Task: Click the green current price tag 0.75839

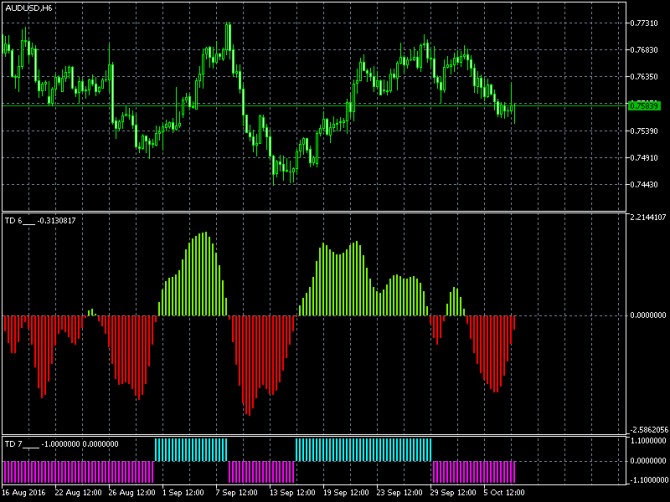Action: point(644,106)
